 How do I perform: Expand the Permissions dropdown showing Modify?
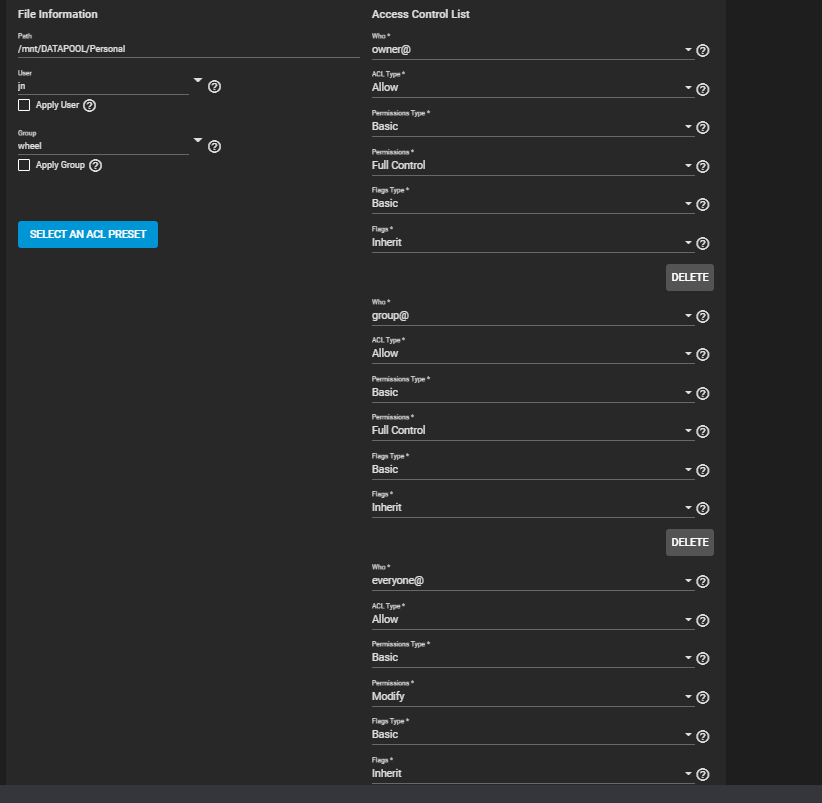[x=533, y=696]
